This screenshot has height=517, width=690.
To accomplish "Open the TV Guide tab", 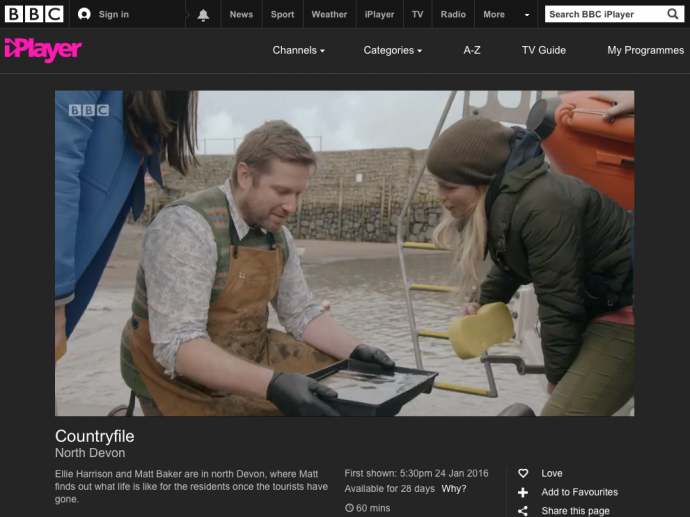I will pyautogui.click(x=543, y=50).
